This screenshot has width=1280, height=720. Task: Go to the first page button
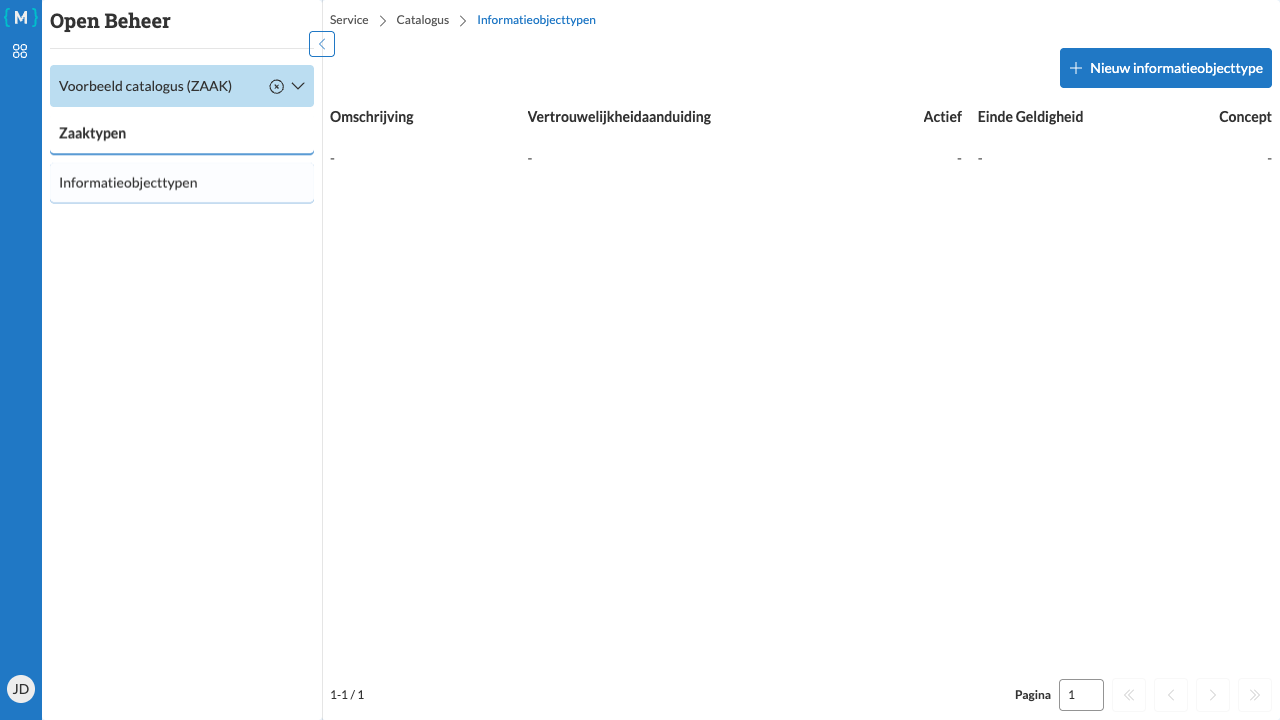tap(1129, 695)
